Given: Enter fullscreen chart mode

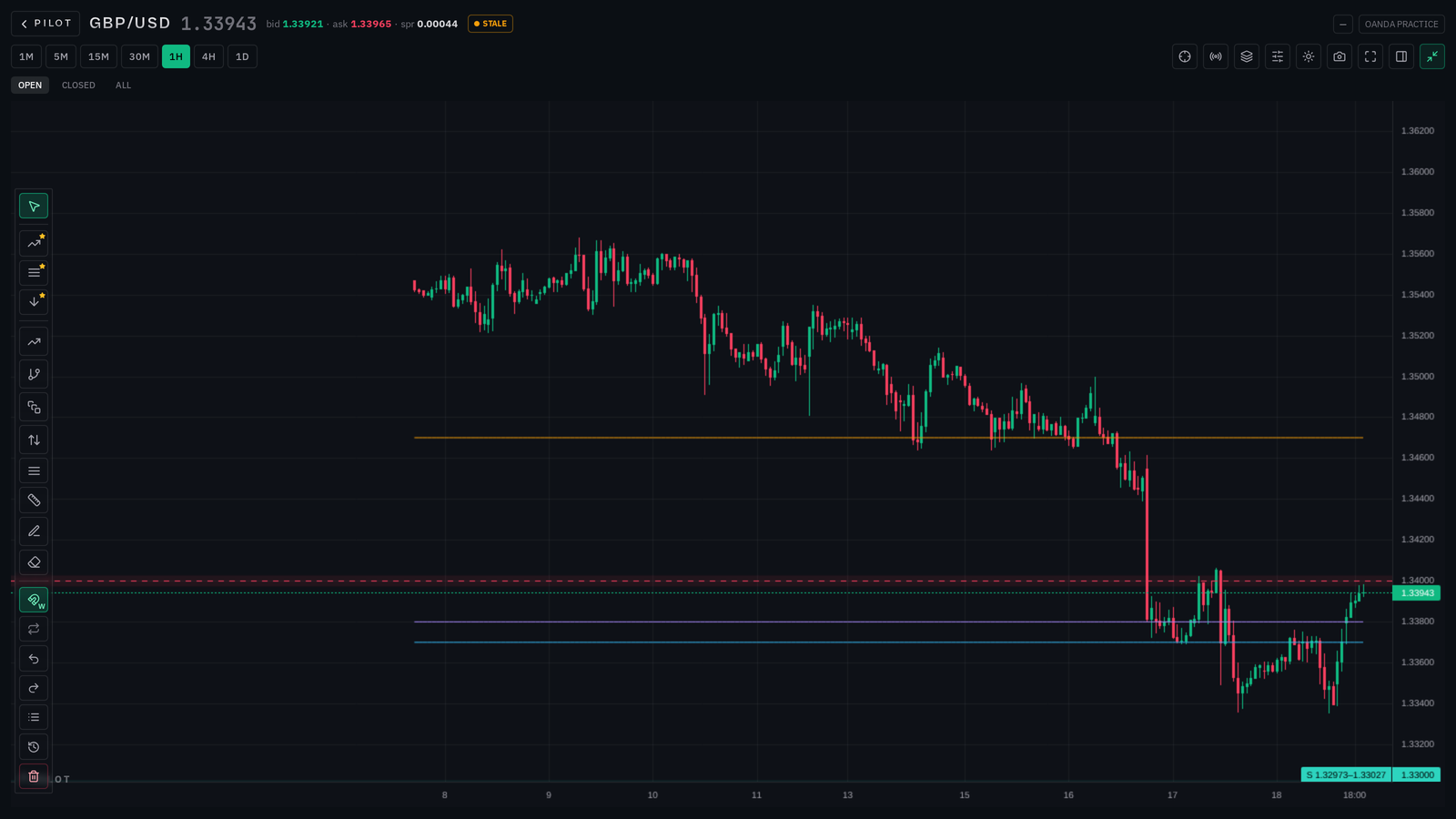Looking at the screenshot, I should [x=1370, y=56].
